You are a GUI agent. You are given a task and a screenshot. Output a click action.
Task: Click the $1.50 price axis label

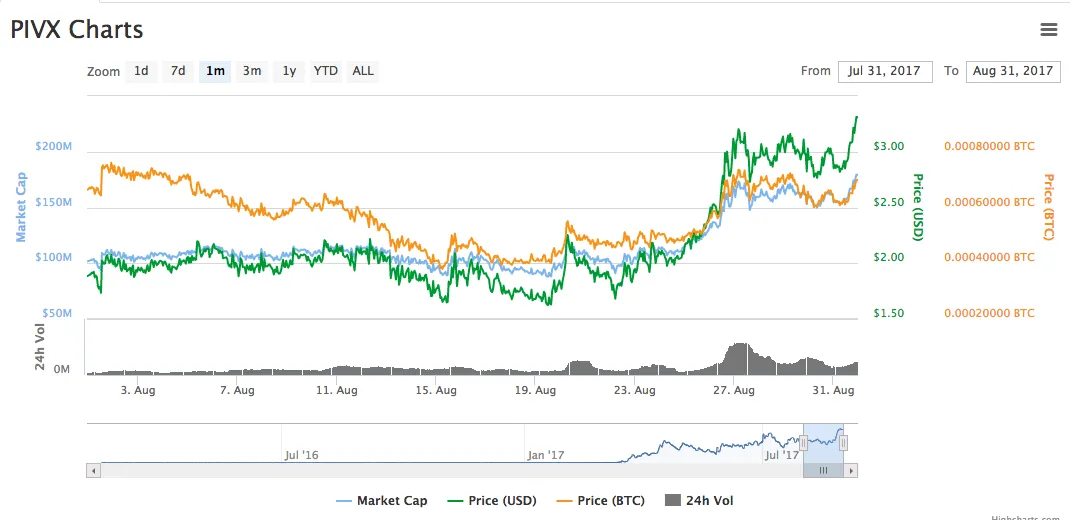(889, 313)
